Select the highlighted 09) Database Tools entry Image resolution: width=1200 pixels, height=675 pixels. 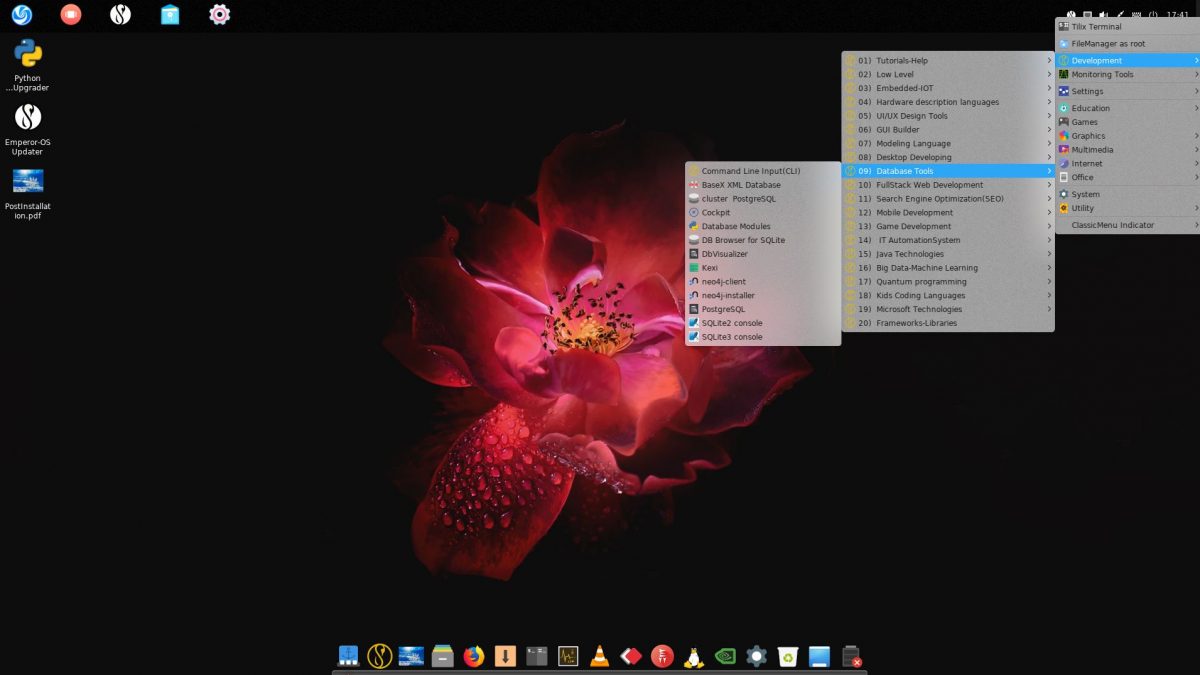tap(948, 171)
